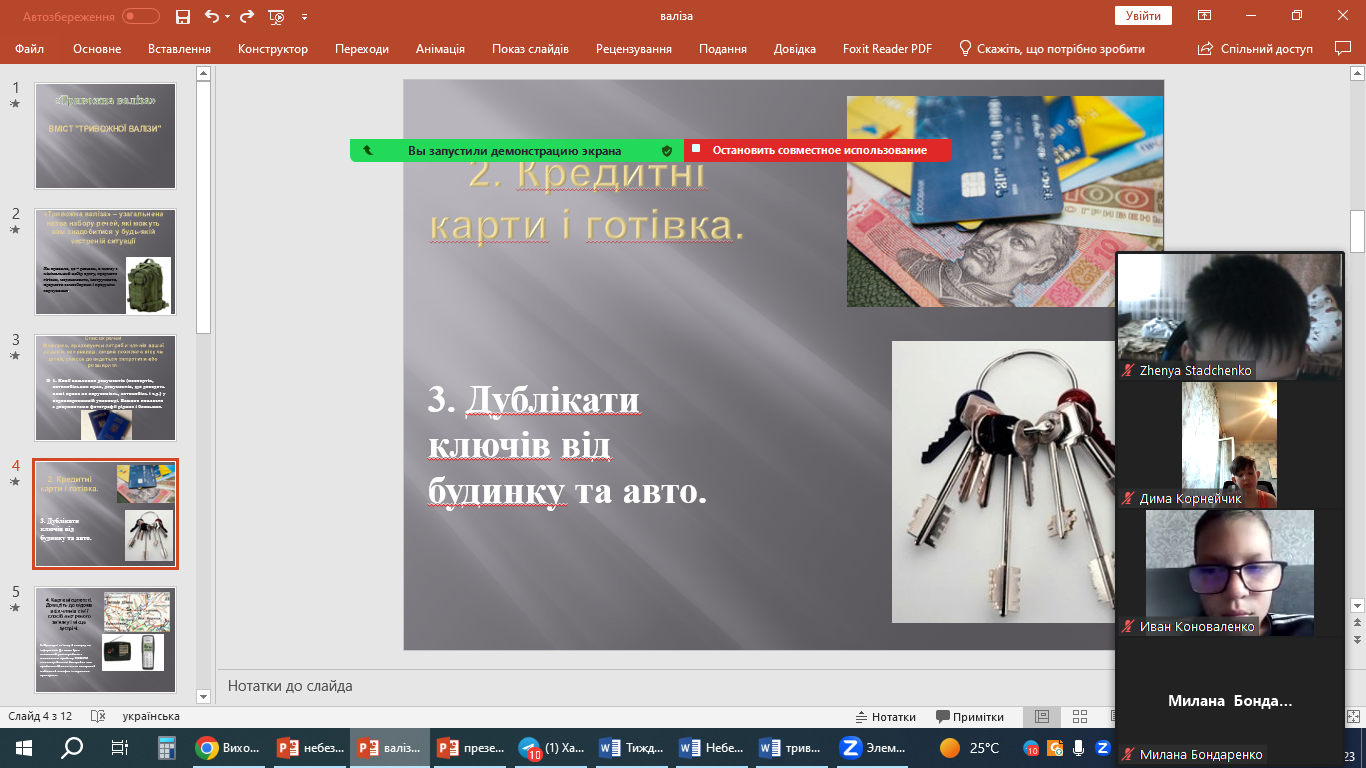Click the text Дублікати ключів від будинку та авто
Screen dimensions: 1366x768
[567, 445]
